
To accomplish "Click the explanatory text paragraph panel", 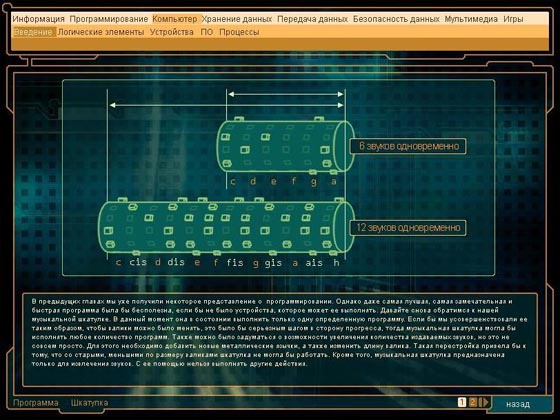I will coord(280,340).
